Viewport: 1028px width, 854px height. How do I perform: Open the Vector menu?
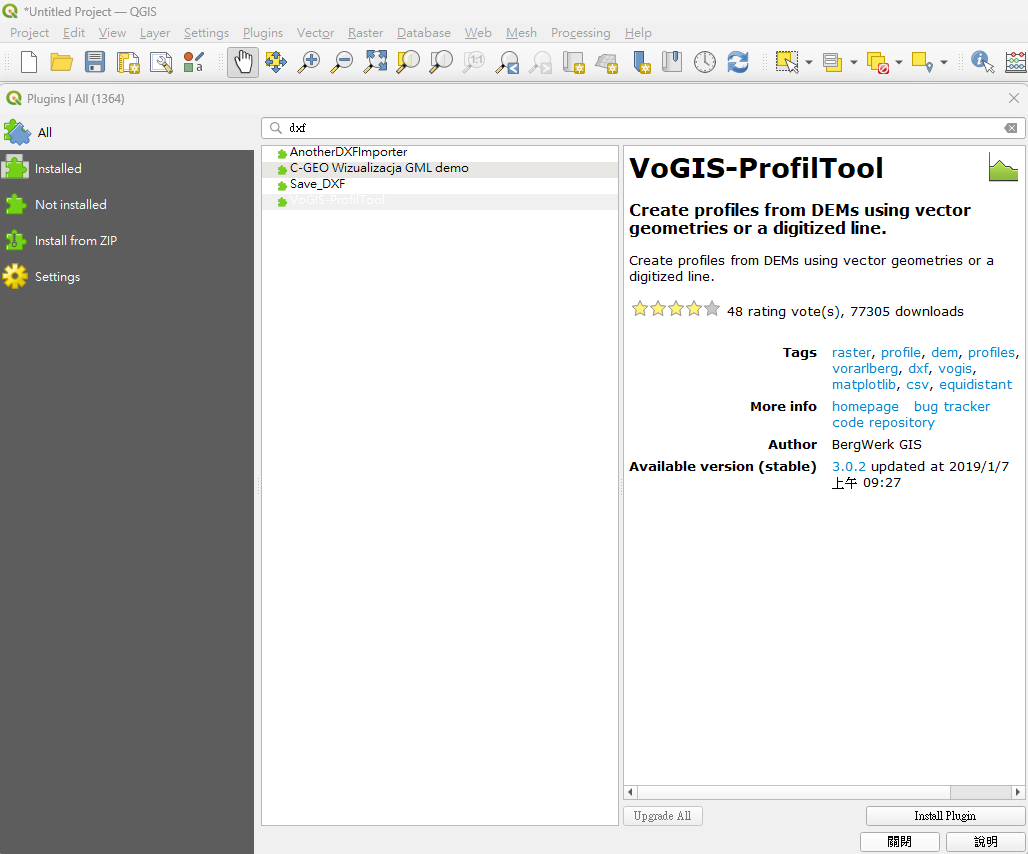point(315,33)
